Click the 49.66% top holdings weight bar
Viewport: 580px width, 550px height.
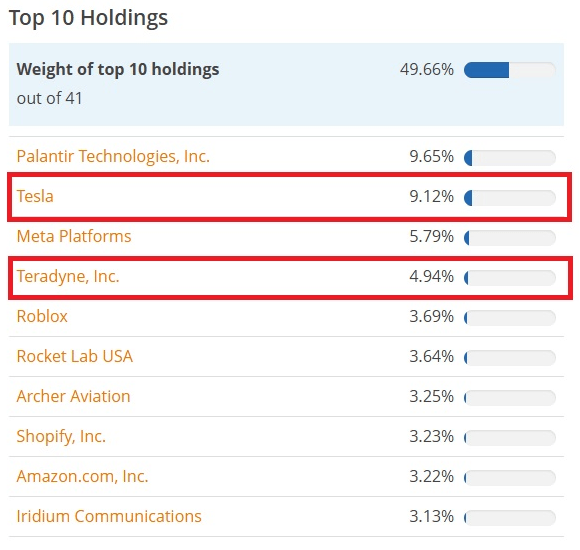tap(510, 70)
